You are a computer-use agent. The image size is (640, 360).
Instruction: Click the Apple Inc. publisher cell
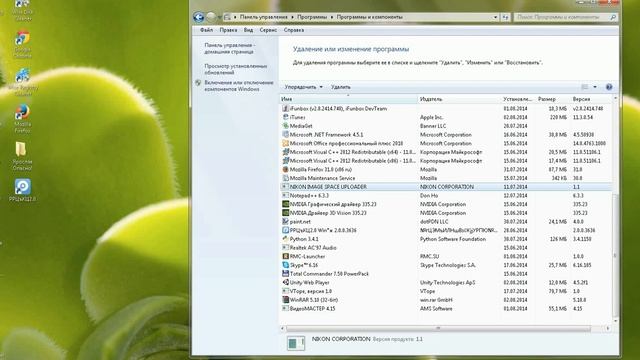pyautogui.click(x=431, y=117)
